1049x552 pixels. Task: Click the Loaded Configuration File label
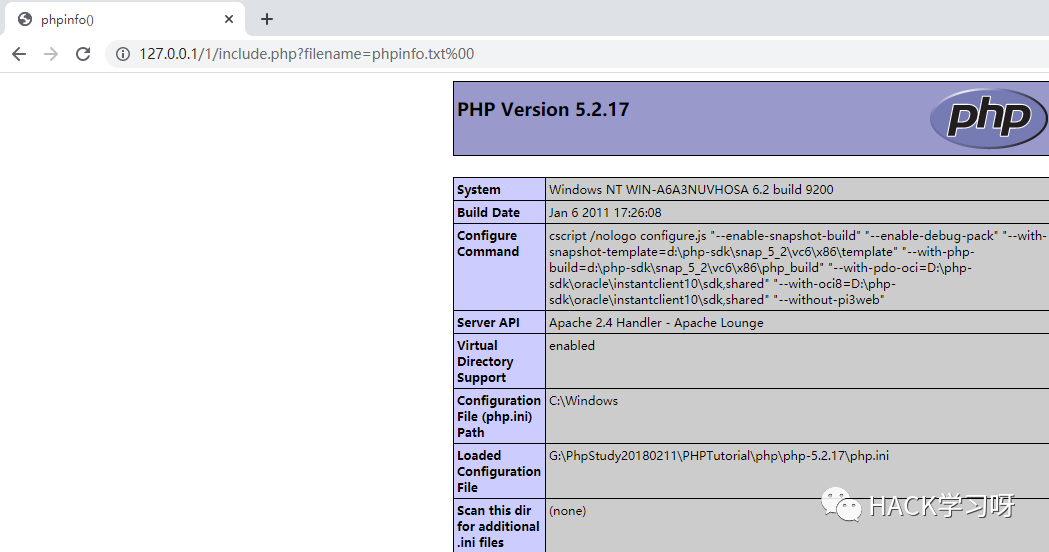[499, 471]
